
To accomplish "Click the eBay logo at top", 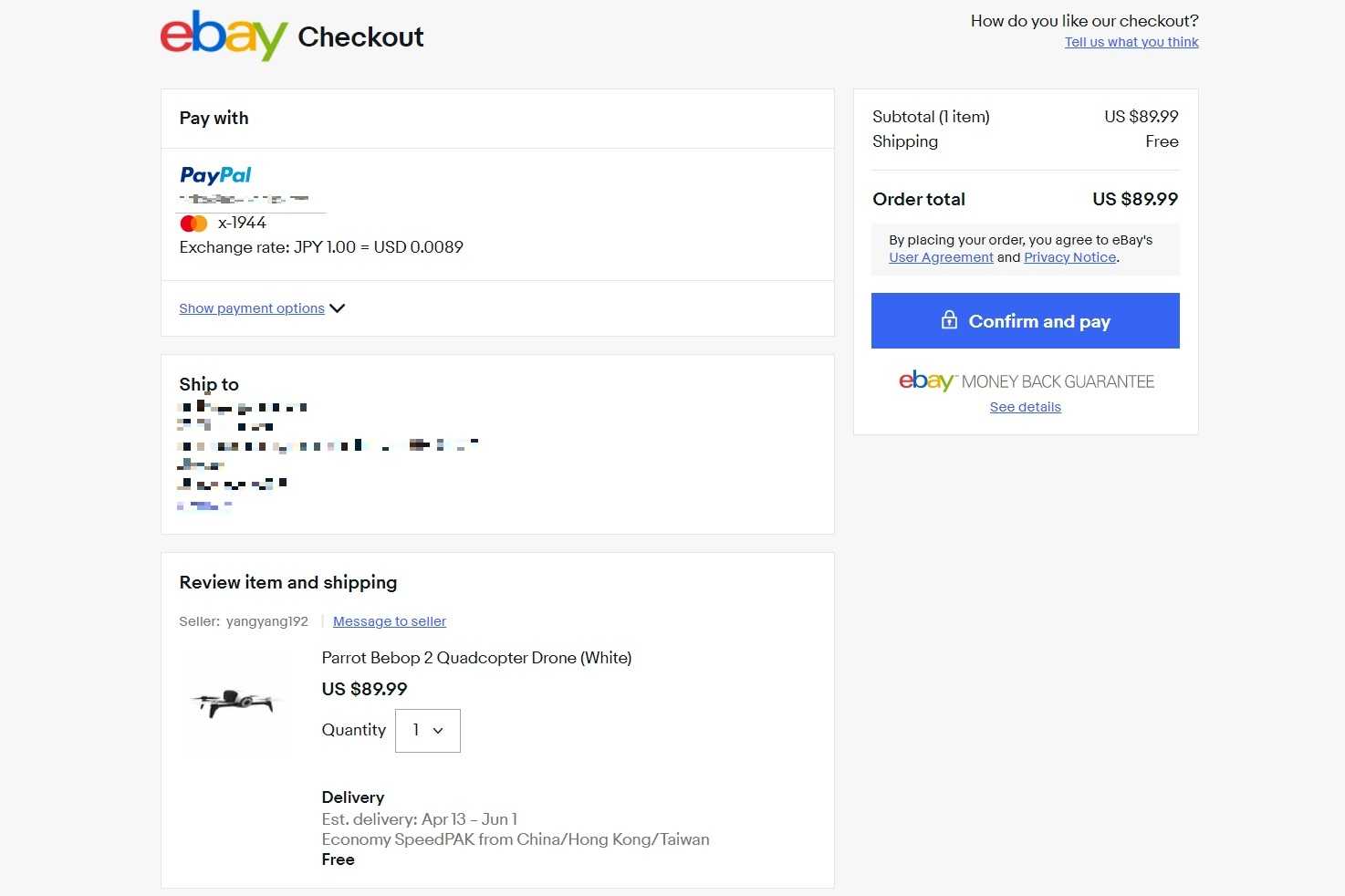I will 224,36.
